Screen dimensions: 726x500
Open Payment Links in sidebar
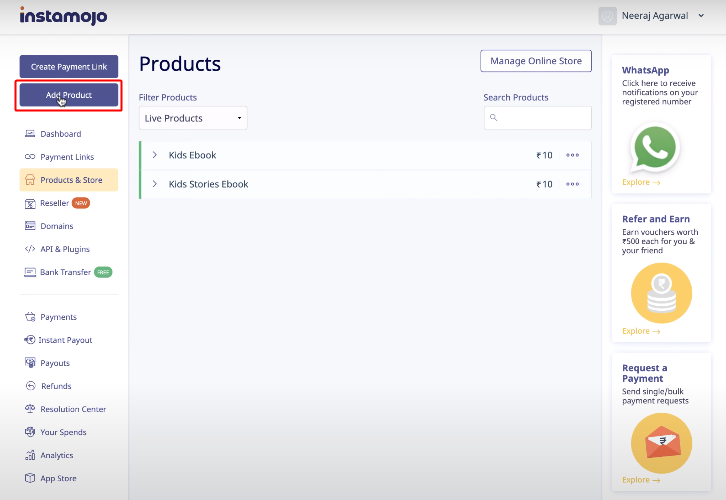[x=66, y=157]
